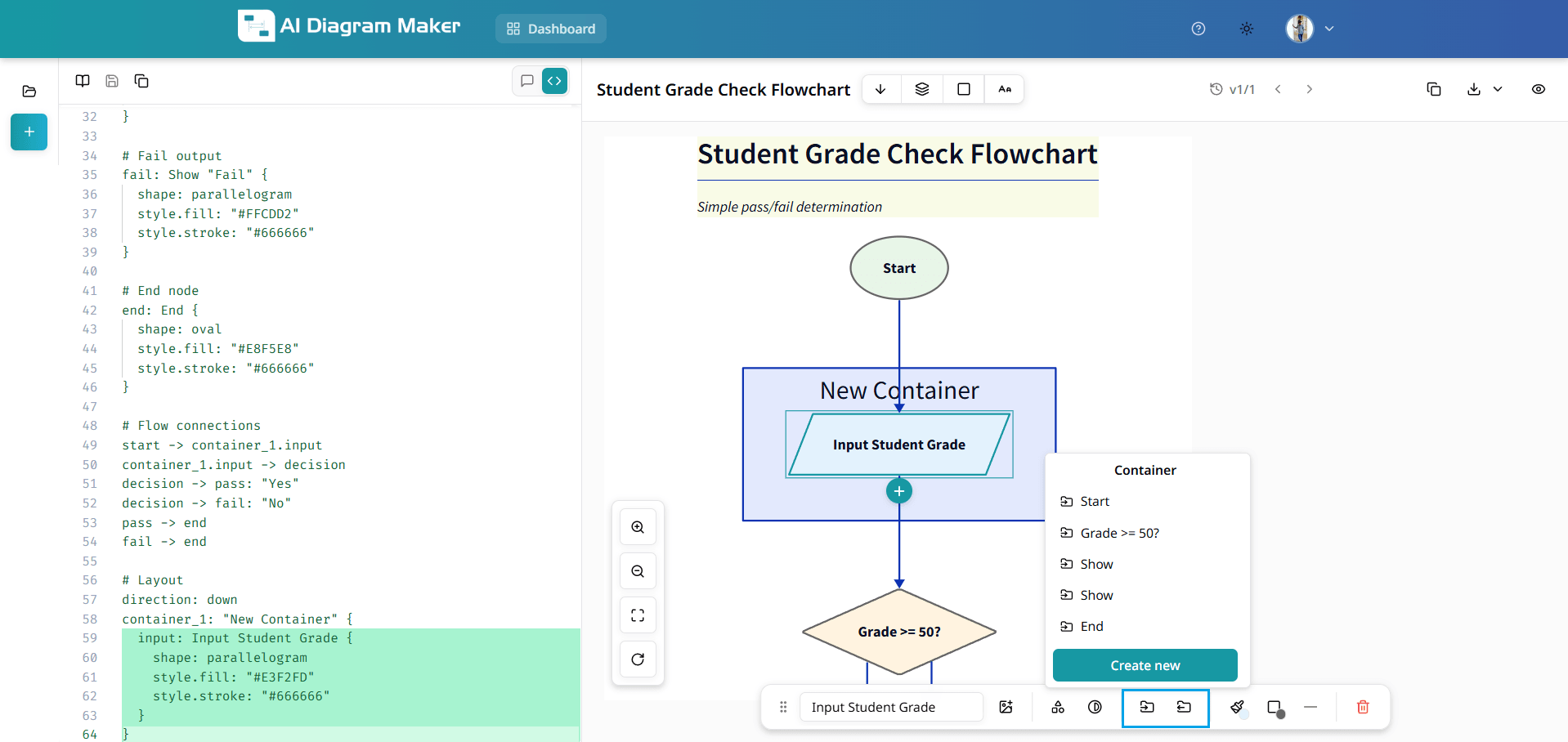Open the Dashboard page

click(x=551, y=29)
